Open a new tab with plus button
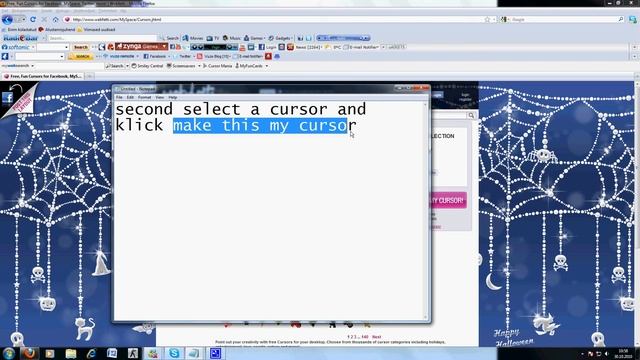640x360 pixels. [x=89, y=76]
